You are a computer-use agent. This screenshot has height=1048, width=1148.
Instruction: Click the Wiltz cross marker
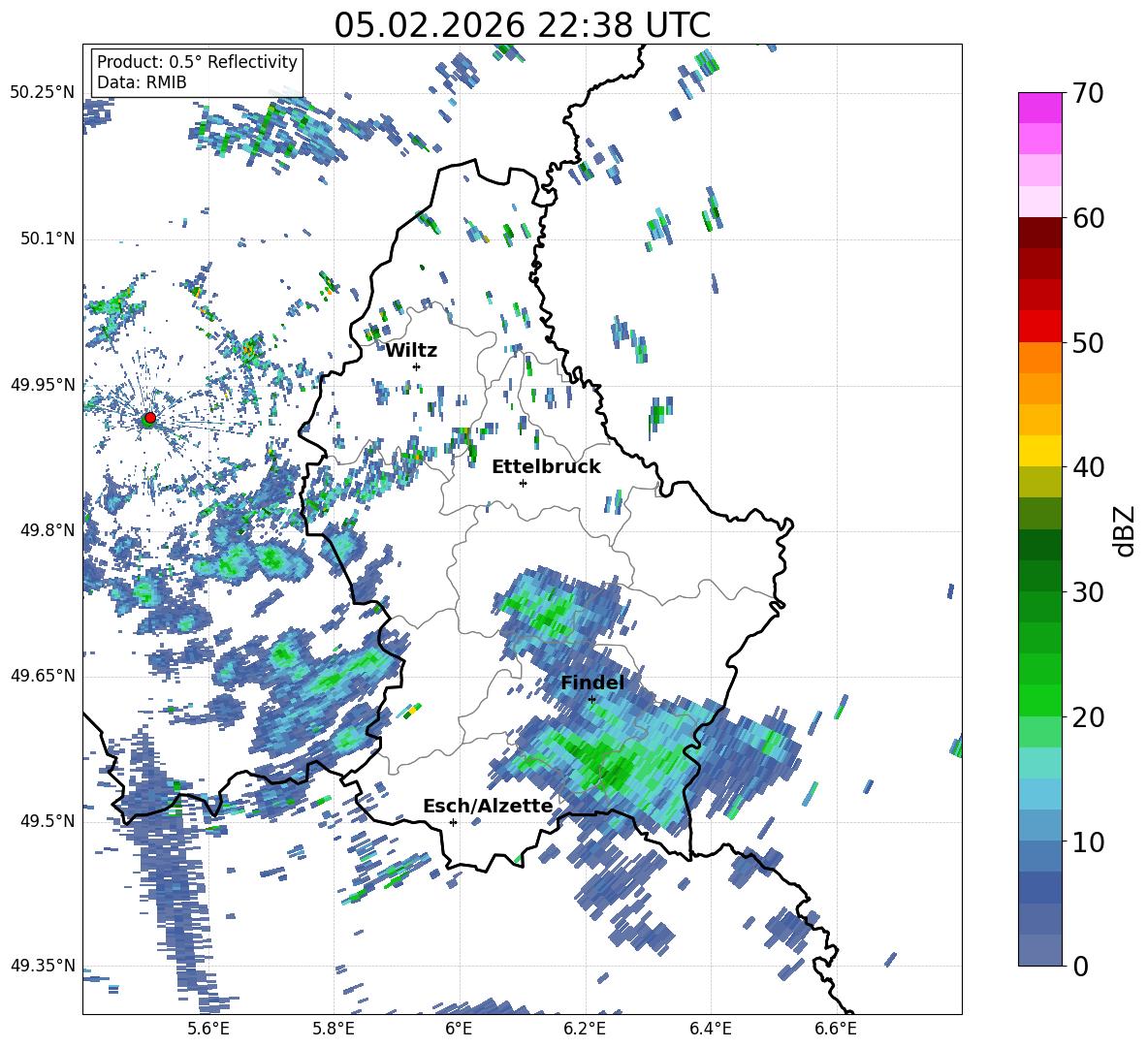417,366
